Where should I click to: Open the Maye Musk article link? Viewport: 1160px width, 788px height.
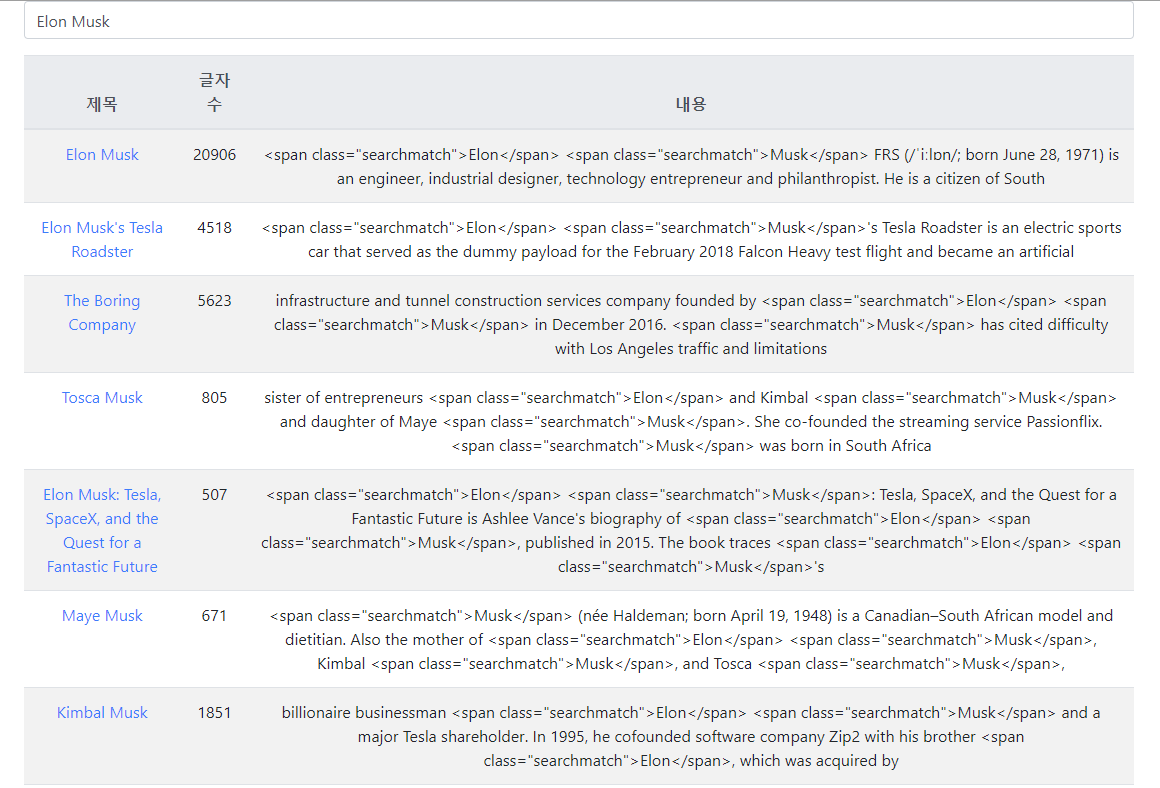tap(102, 616)
